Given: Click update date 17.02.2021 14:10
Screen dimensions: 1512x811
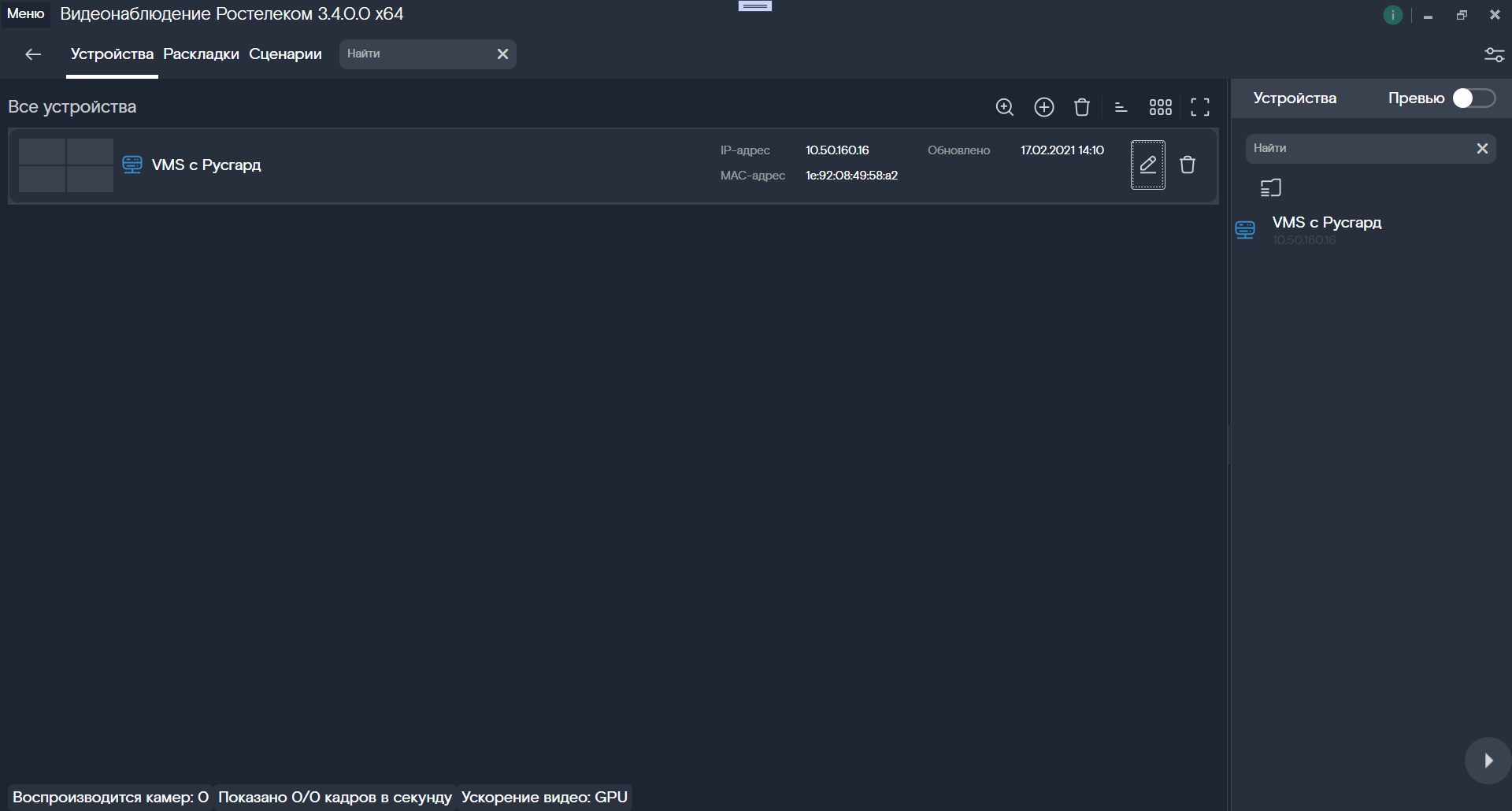Looking at the screenshot, I should (1062, 150).
